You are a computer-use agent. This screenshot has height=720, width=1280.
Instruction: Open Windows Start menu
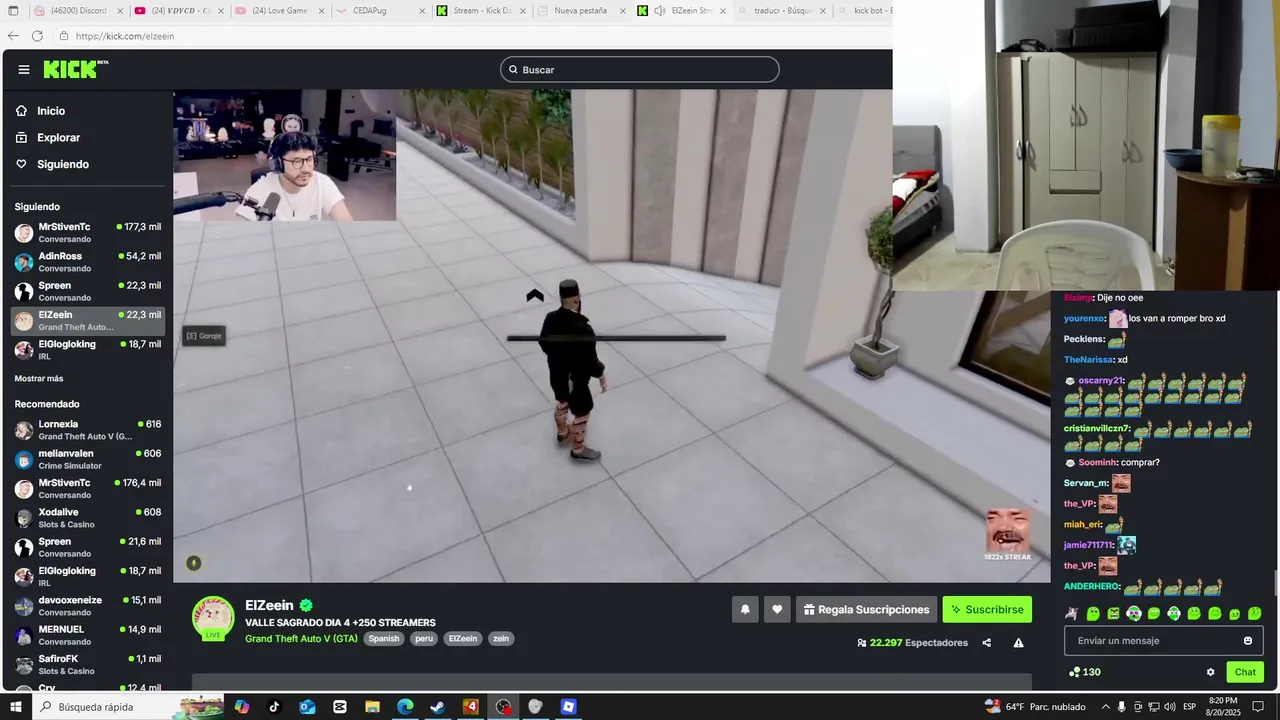15,707
